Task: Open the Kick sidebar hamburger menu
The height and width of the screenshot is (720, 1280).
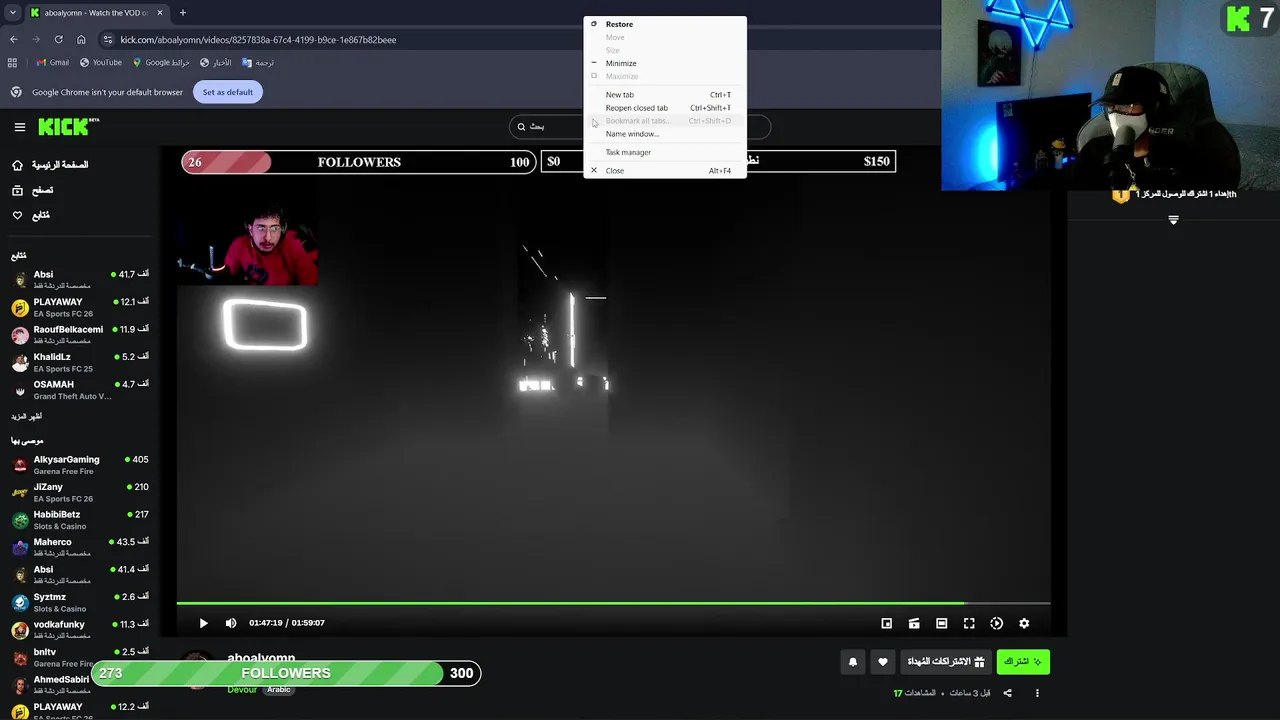Action: [20, 127]
